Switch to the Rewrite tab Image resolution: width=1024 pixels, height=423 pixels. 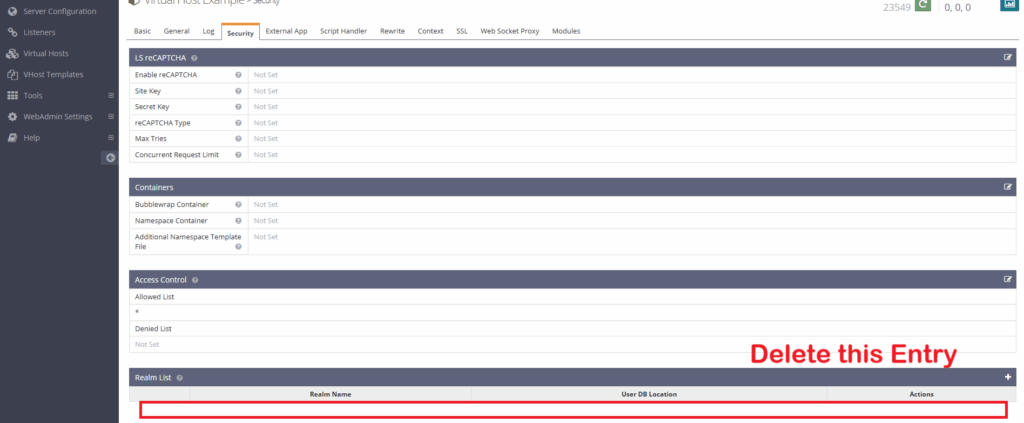392,31
